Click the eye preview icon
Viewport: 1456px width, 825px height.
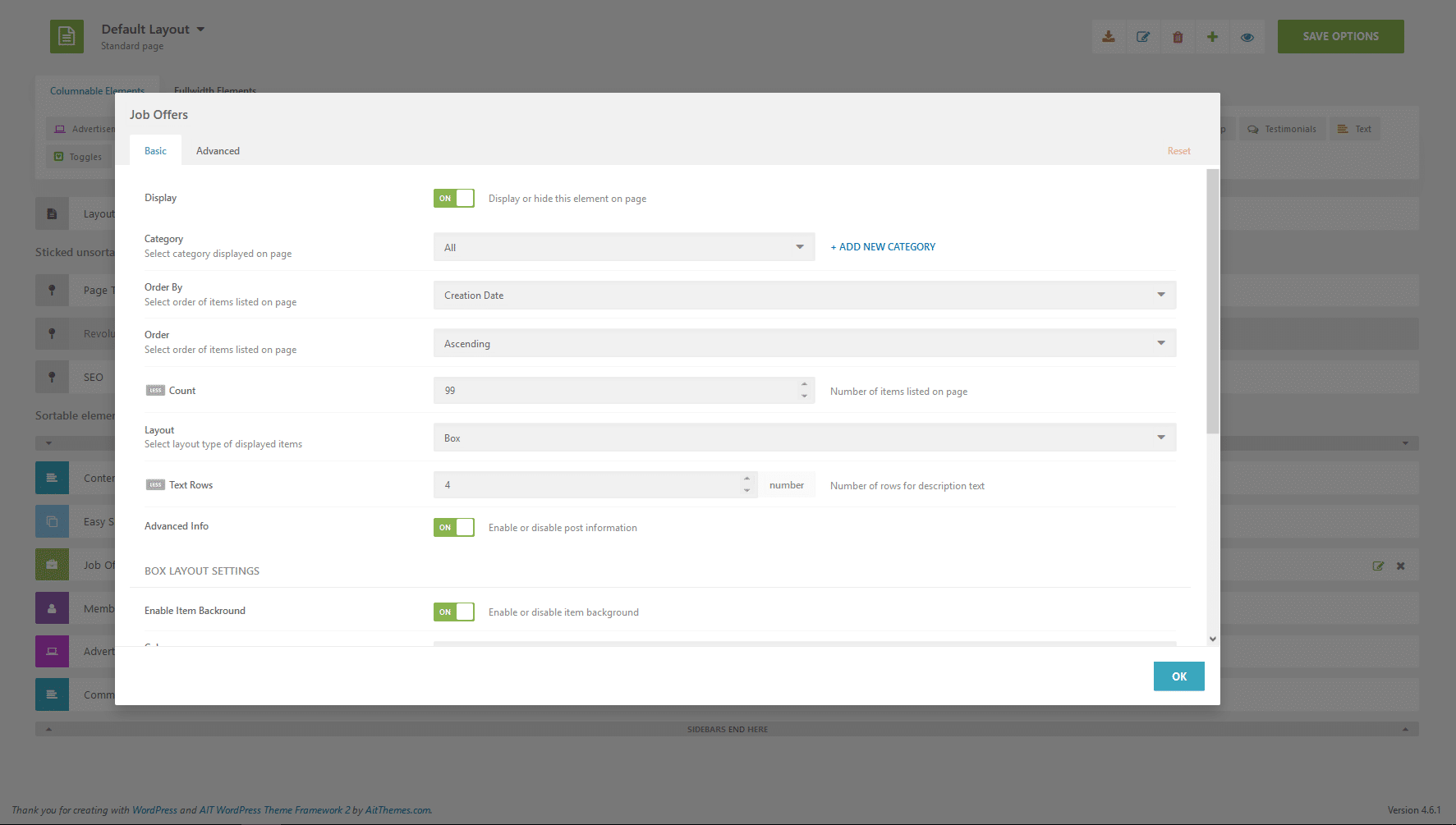pyautogui.click(x=1247, y=37)
